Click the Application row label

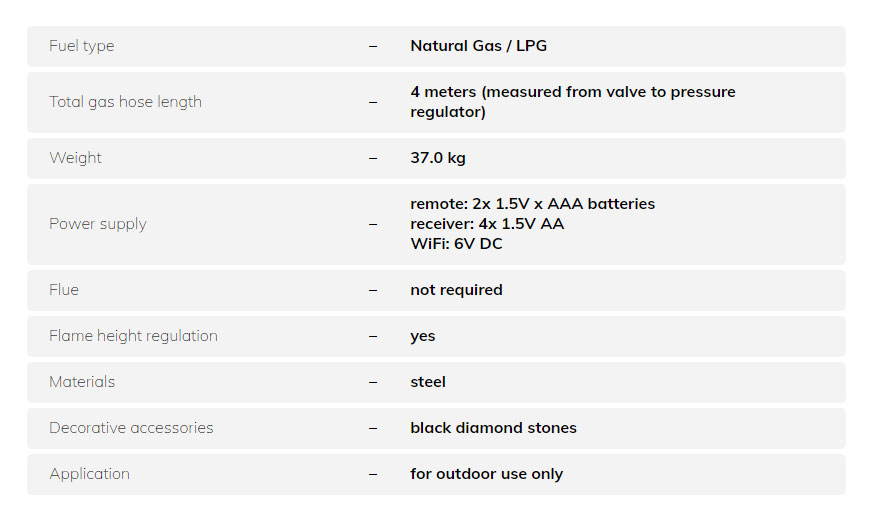coord(89,474)
